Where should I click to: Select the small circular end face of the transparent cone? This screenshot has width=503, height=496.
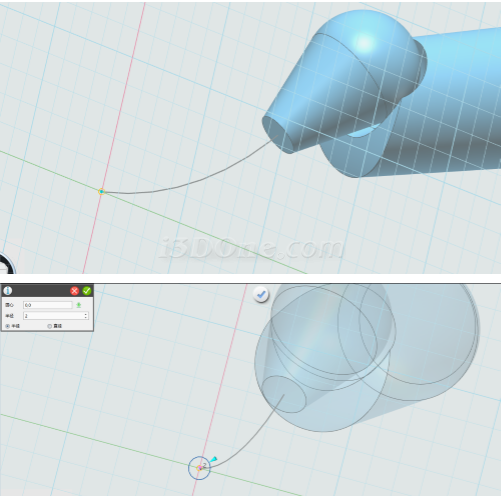coord(283,394)
